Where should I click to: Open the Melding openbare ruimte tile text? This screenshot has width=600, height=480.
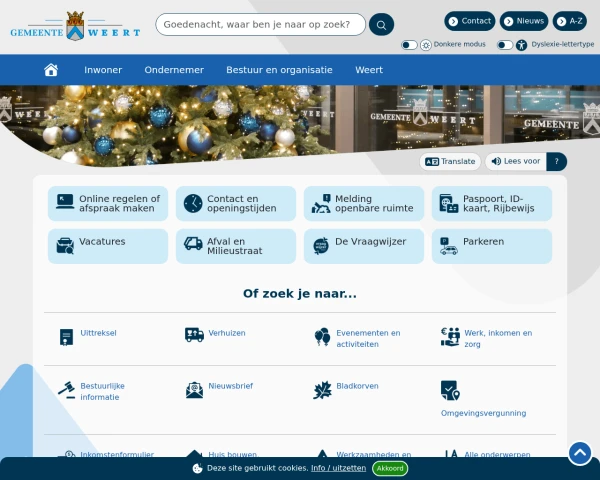374,203
